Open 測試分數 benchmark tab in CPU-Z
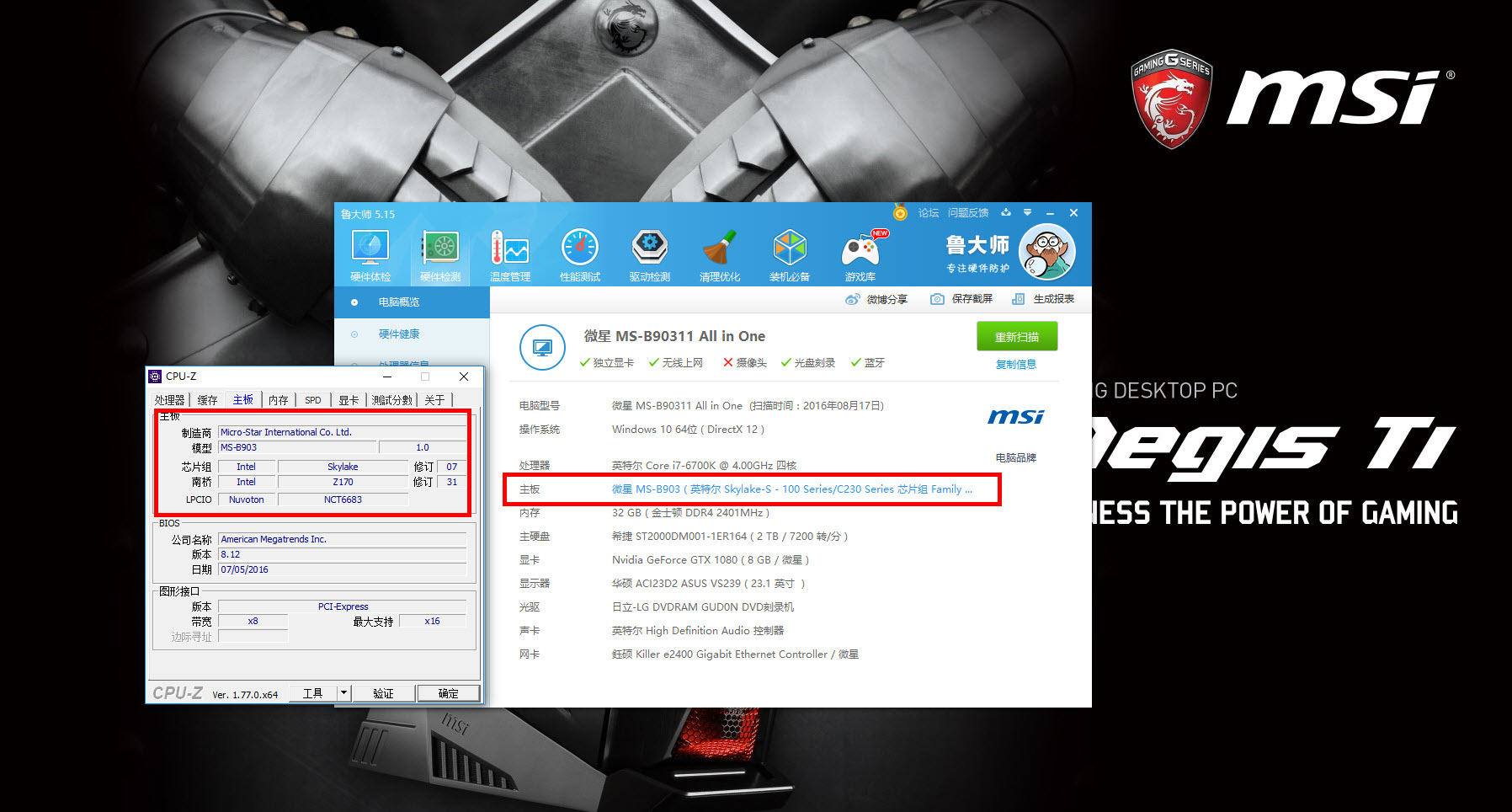This screenshot has height=812, width=1512. 392,400
